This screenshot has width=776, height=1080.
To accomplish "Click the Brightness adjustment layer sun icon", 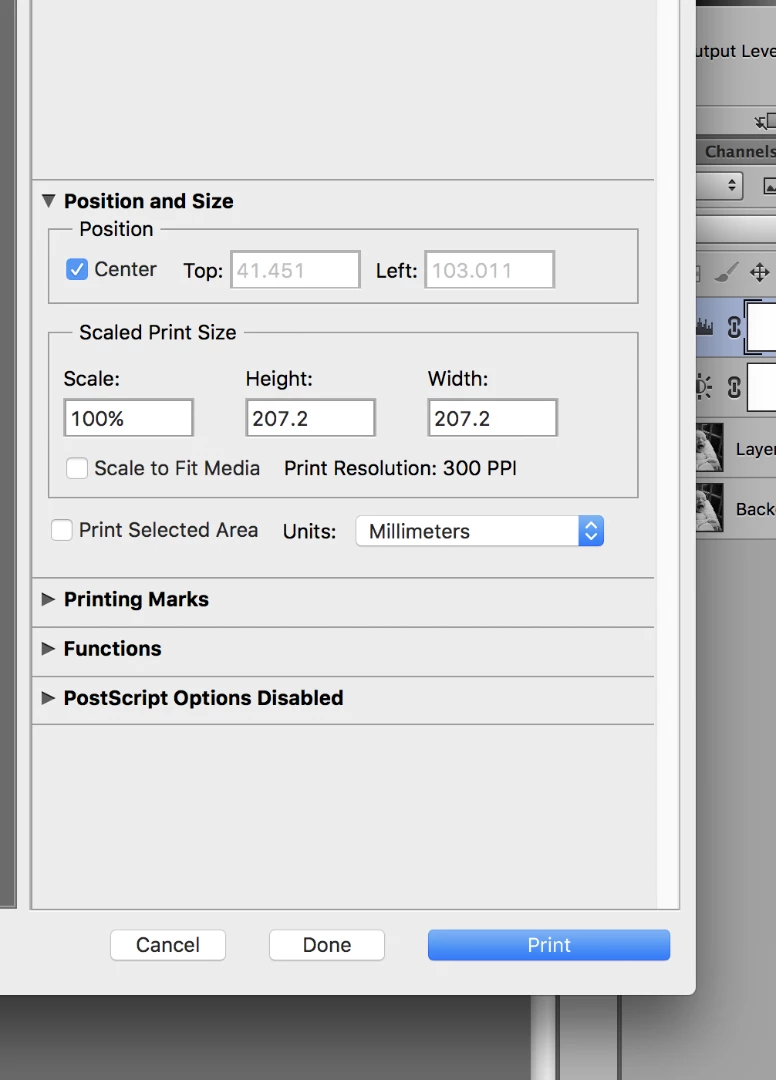I will [x=704, y=387].
